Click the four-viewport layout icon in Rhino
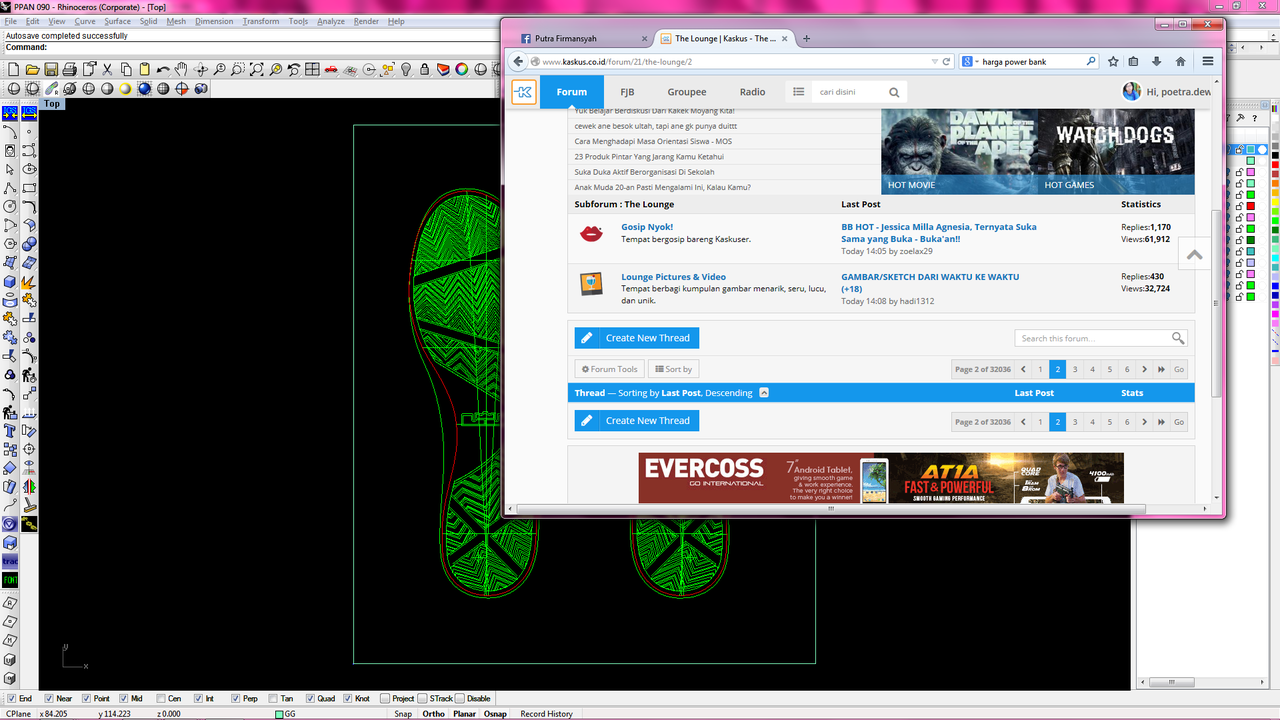1280x720 pixels. (312, 69)
